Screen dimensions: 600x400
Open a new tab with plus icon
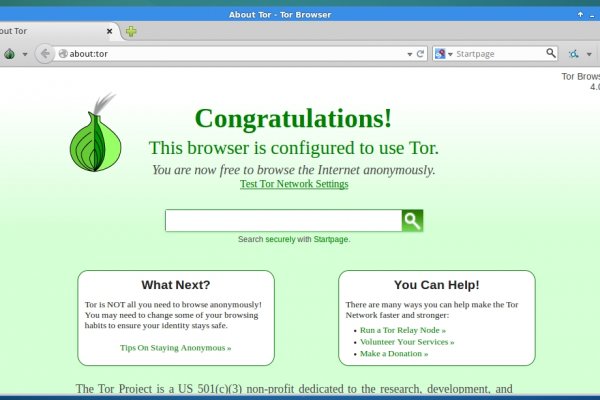click(131, 31)
